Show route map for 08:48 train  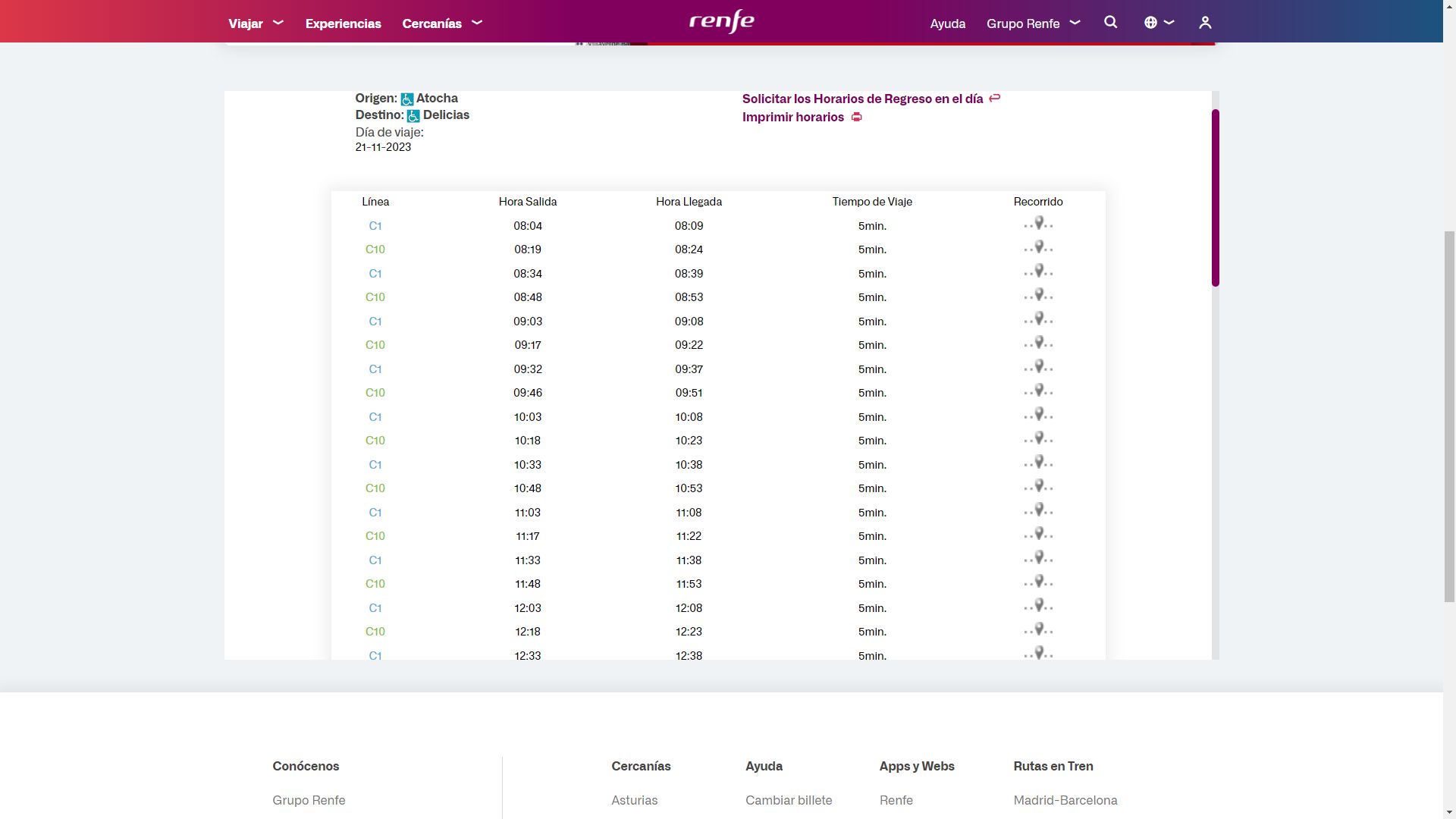1038,296
